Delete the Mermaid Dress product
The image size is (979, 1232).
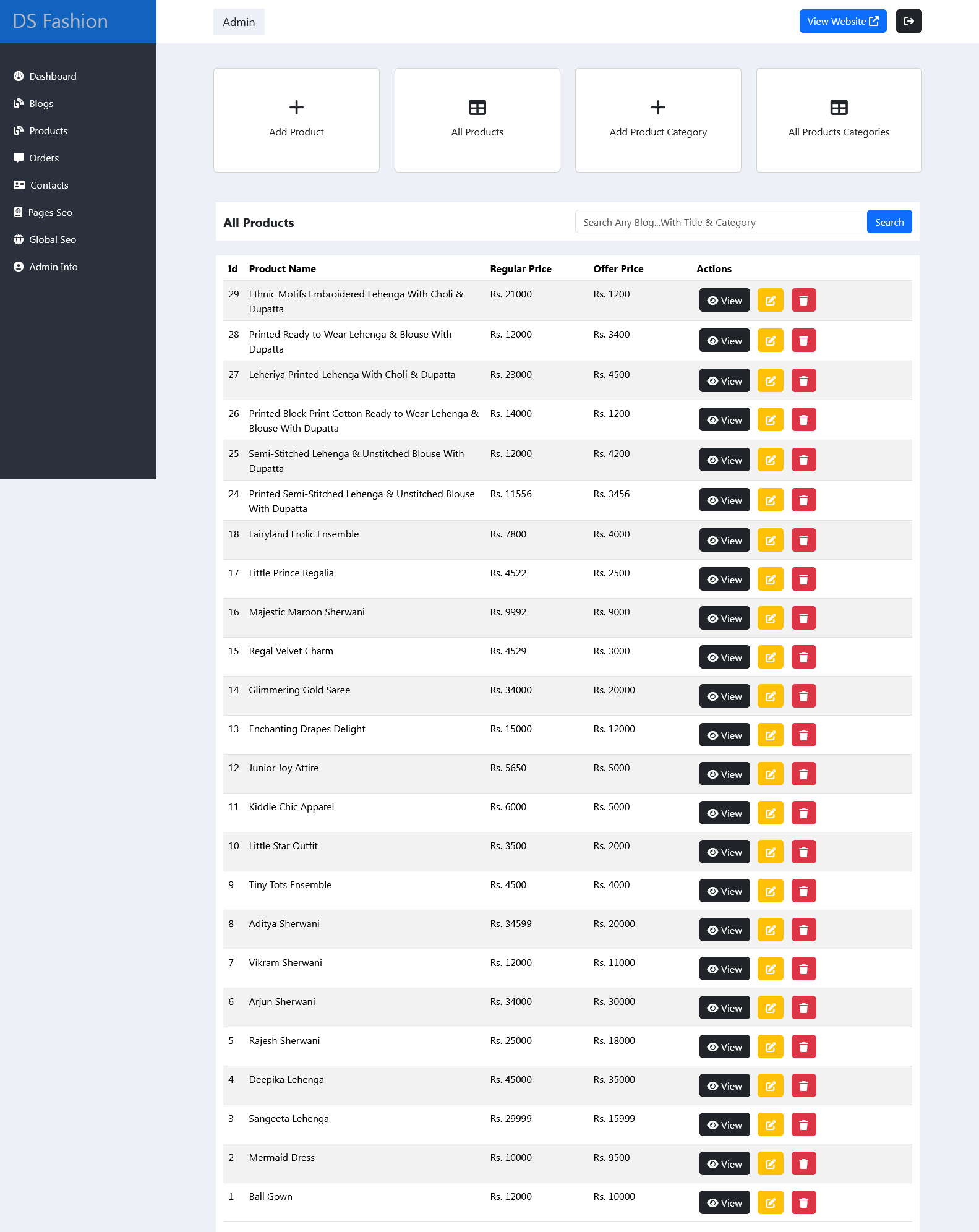803,1163
